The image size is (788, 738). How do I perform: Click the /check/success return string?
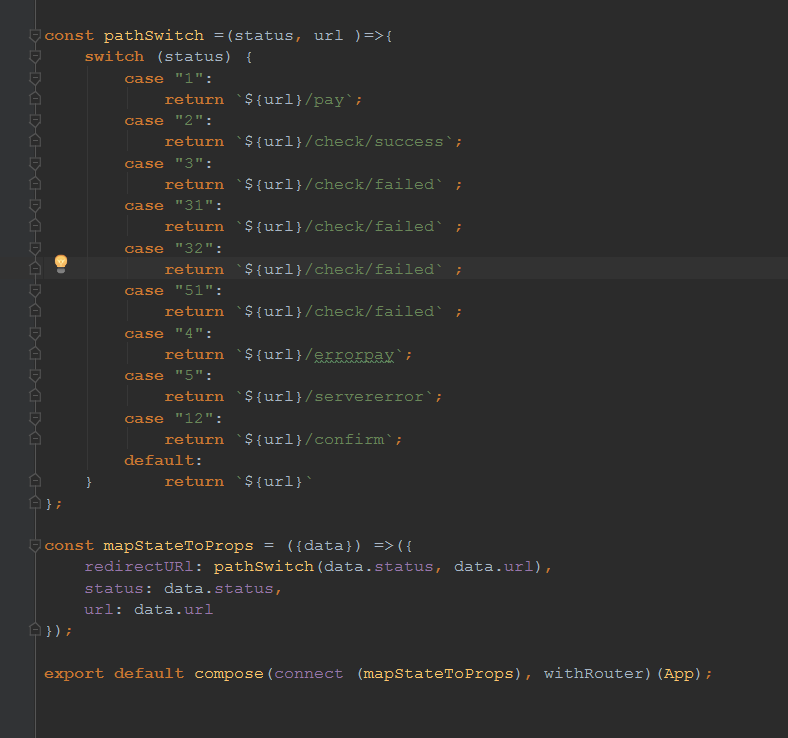tap(374, 142)
